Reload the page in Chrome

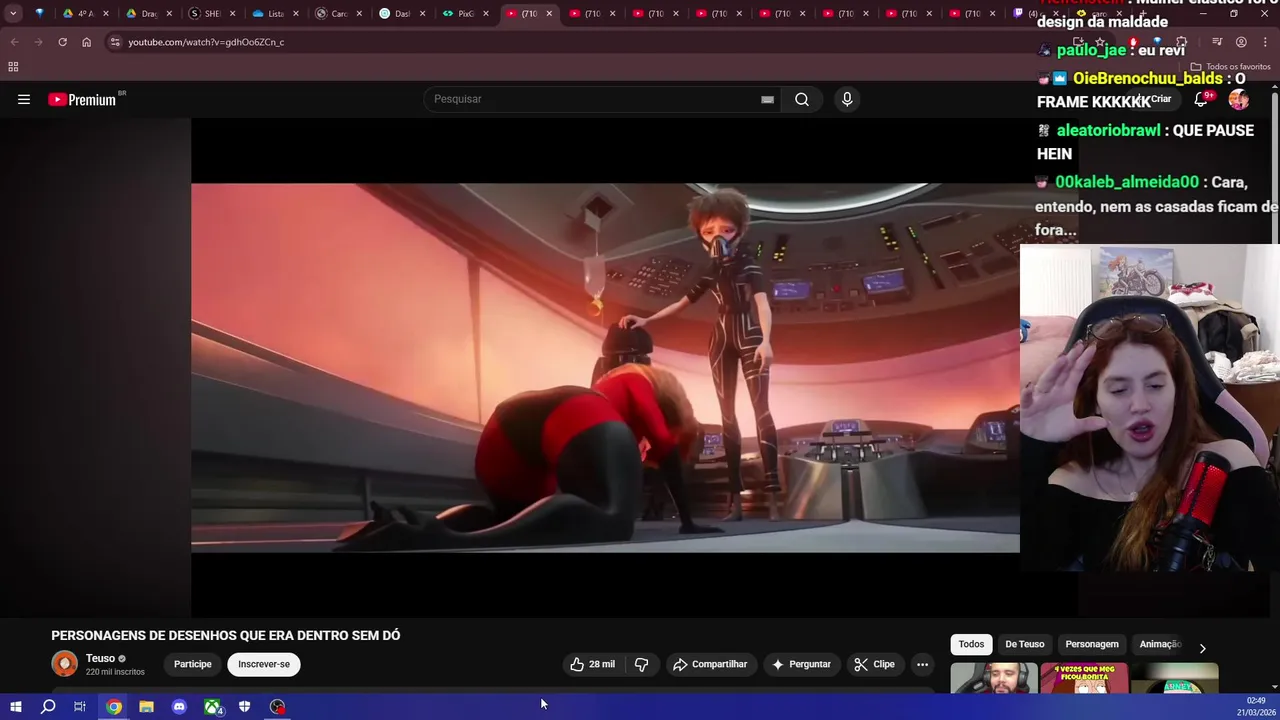point(62,42)
